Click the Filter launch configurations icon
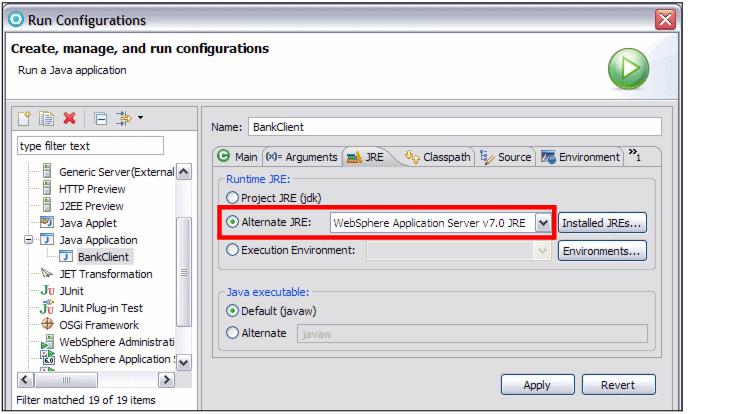 124,118
